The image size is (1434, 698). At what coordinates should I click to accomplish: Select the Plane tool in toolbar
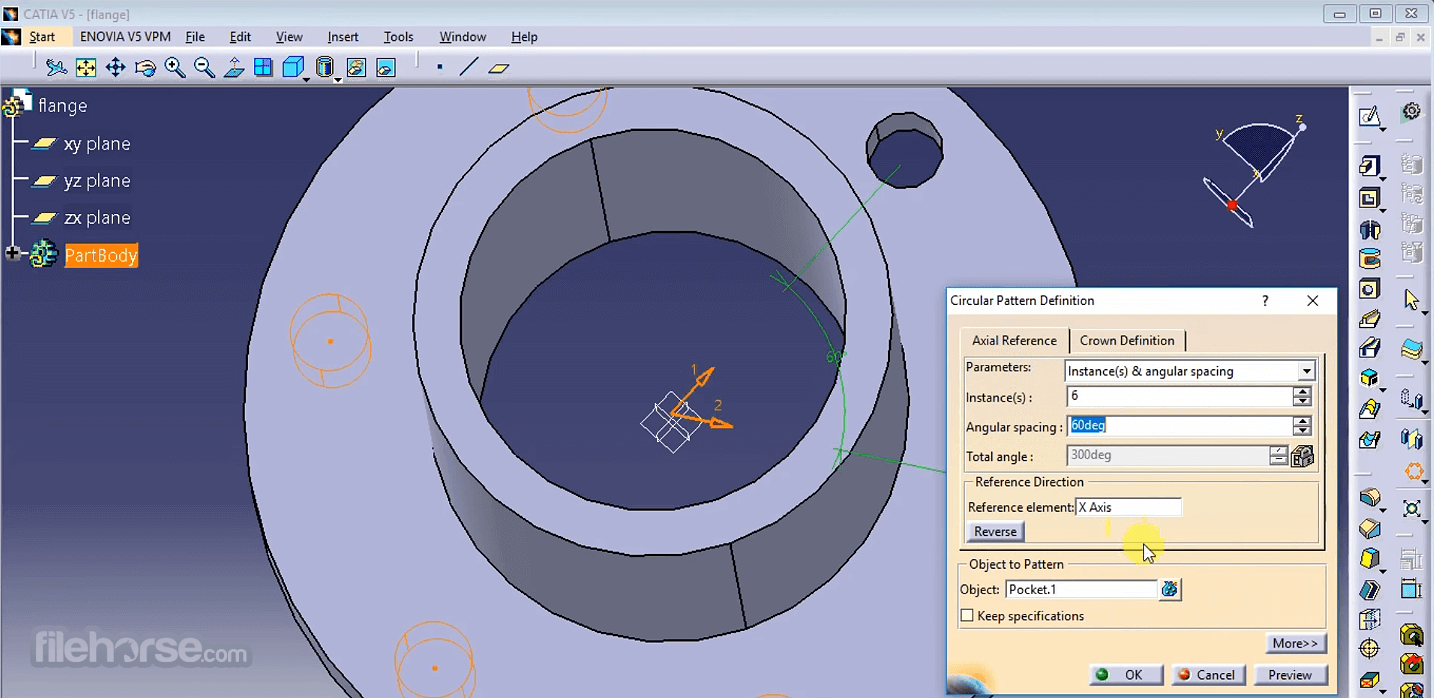point(499,67)
